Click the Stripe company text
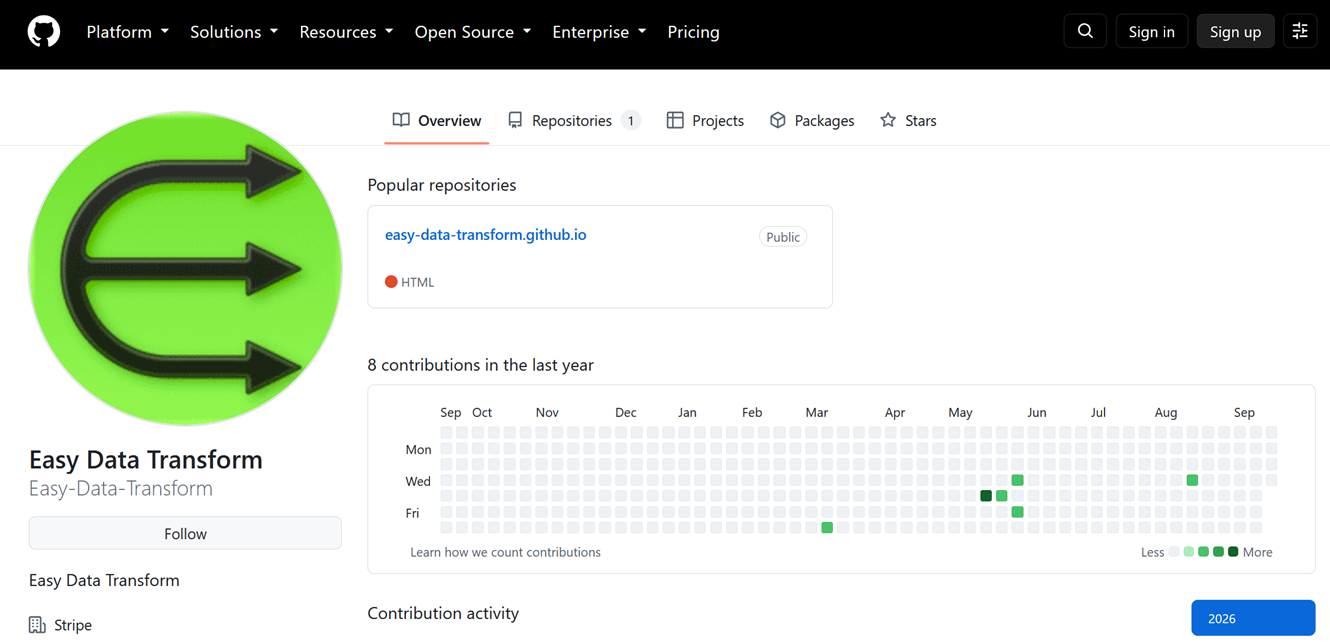1330x643 pixels. click(73, 625)
